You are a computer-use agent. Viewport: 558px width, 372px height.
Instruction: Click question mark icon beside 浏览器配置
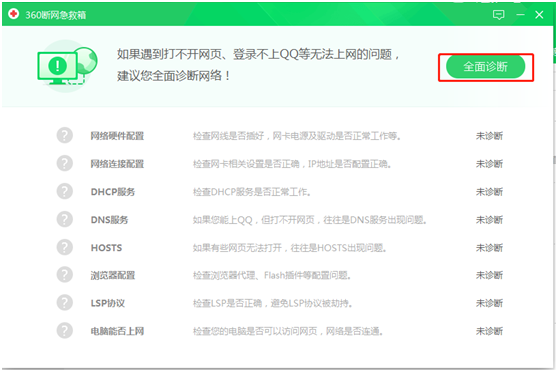65,275
